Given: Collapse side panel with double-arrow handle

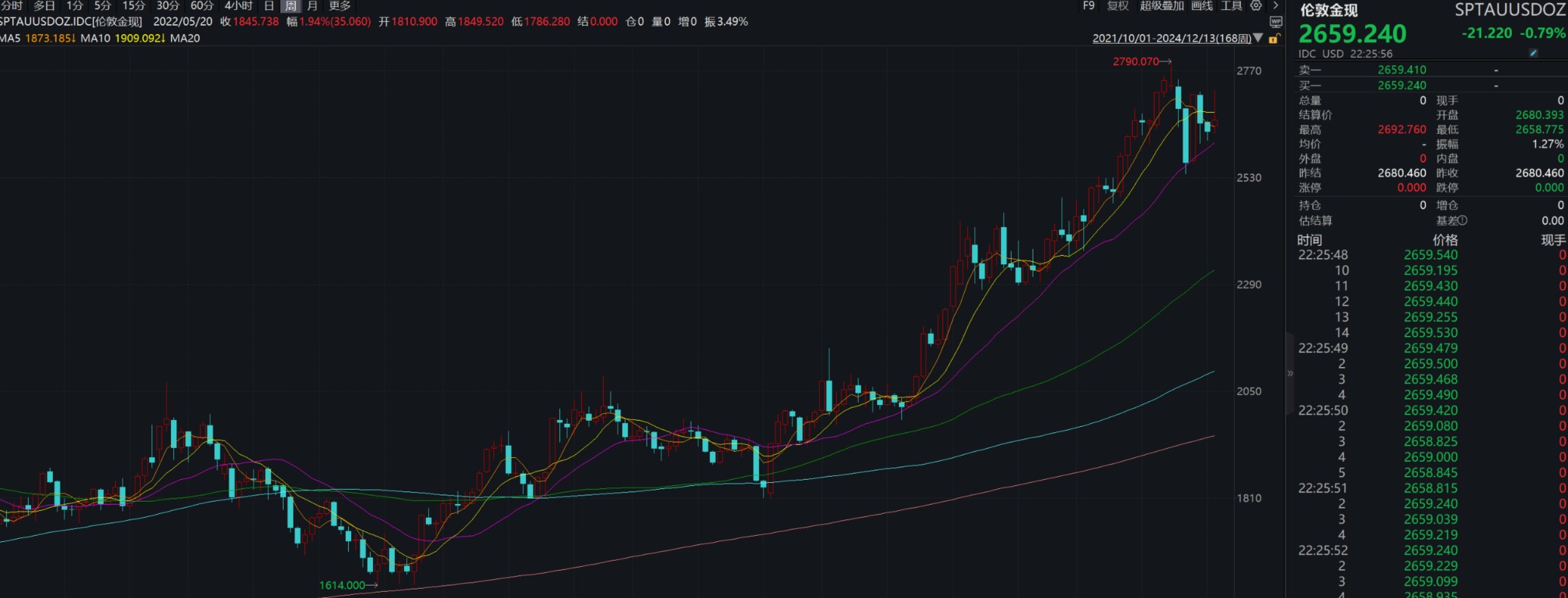Looking at the screenshot, I should click(1290, 373).
